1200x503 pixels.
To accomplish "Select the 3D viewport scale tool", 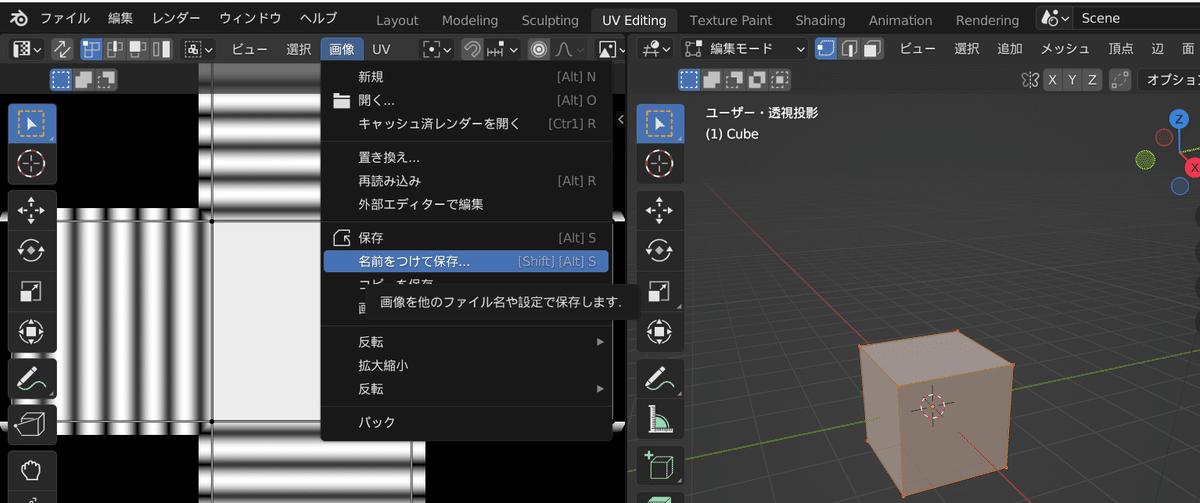I will (660, 291).
